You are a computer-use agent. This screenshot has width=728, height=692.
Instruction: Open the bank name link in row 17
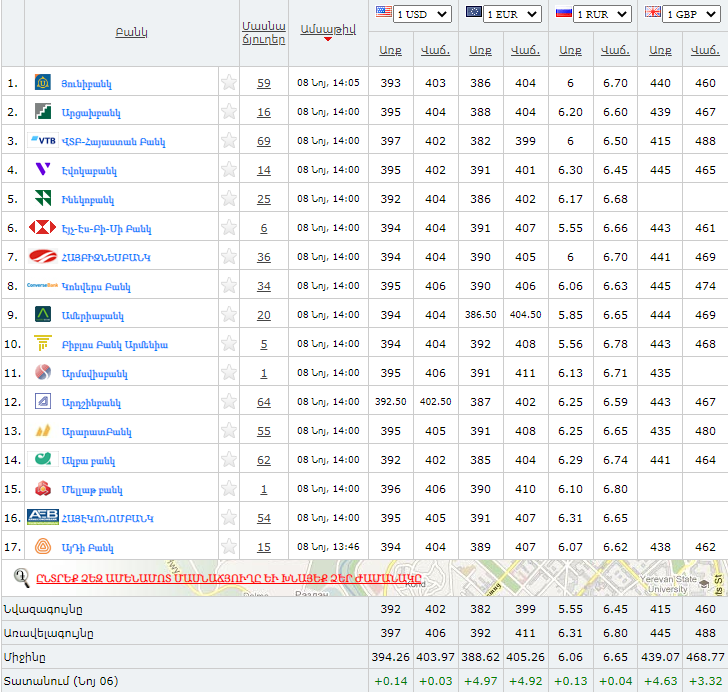[87, 548]
